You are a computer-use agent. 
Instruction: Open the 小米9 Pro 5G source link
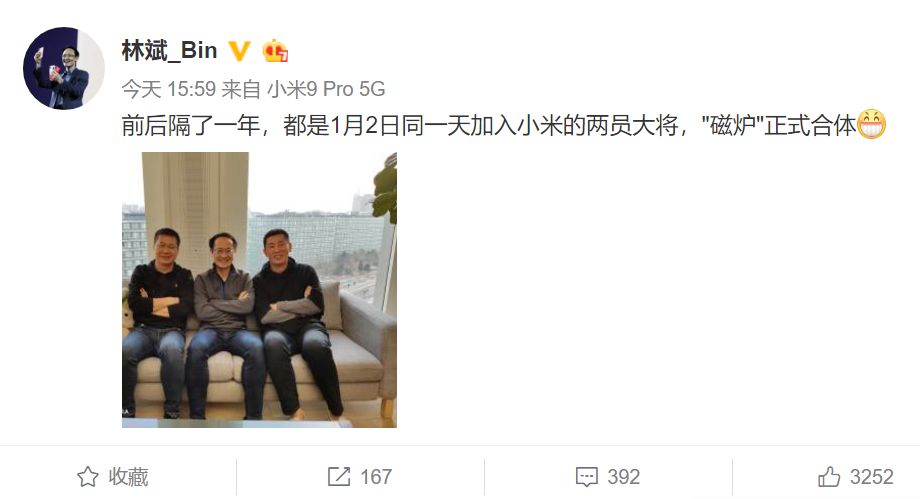click(x=326, y=89)
